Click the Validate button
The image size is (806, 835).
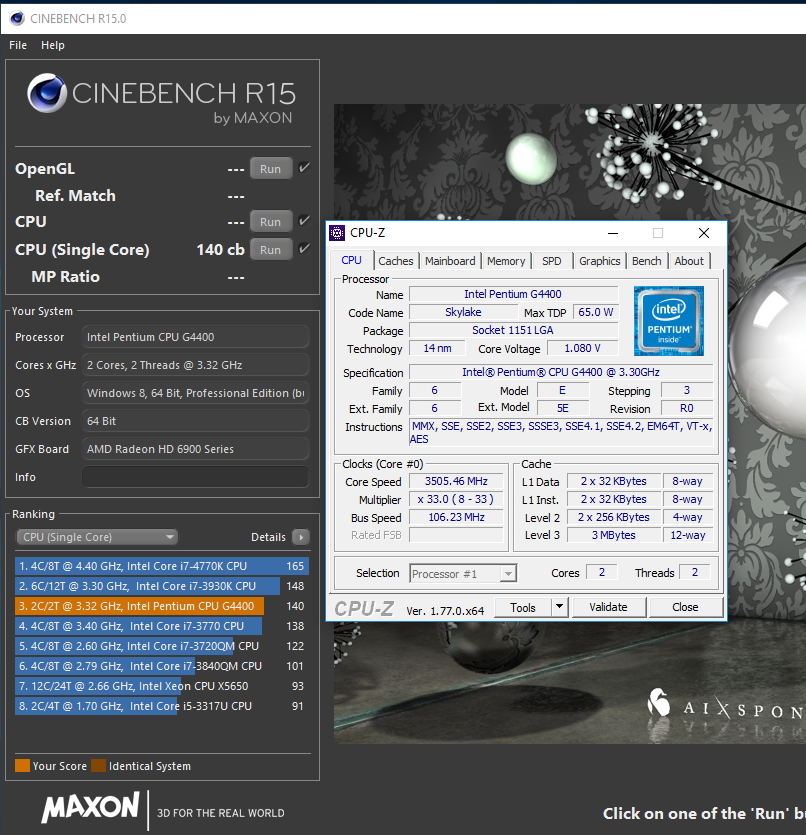click(608, 607)
